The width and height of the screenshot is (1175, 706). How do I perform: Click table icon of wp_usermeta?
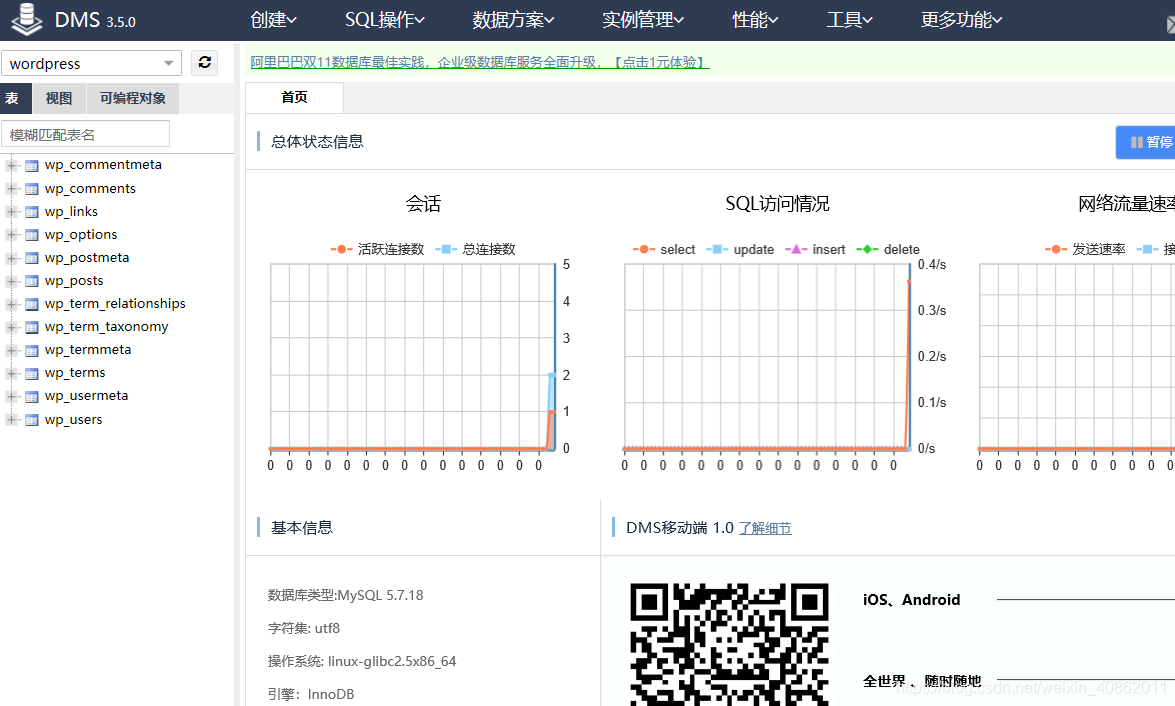coord(31,396)
